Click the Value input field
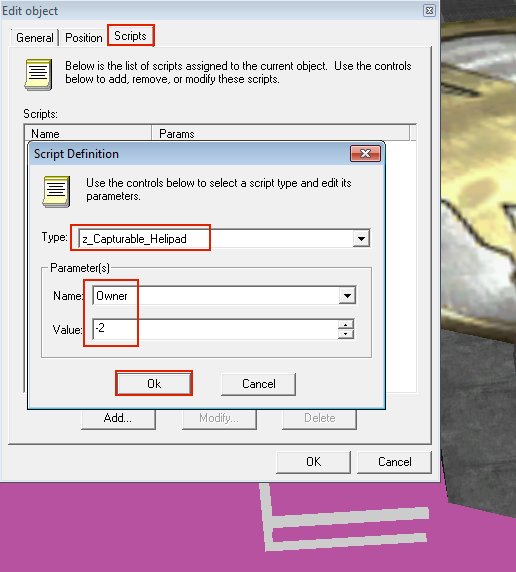Viewport: 516px width, 572px height. pos(215,329)
